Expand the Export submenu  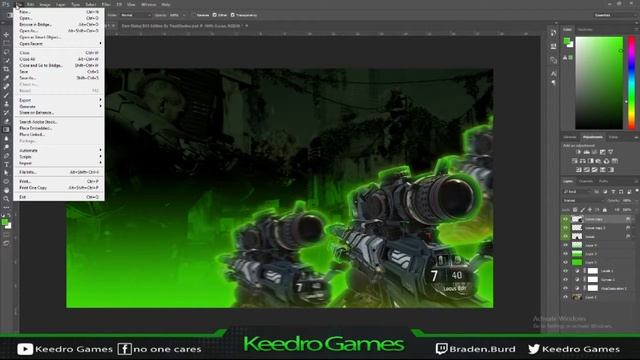(x=59, y=100)
